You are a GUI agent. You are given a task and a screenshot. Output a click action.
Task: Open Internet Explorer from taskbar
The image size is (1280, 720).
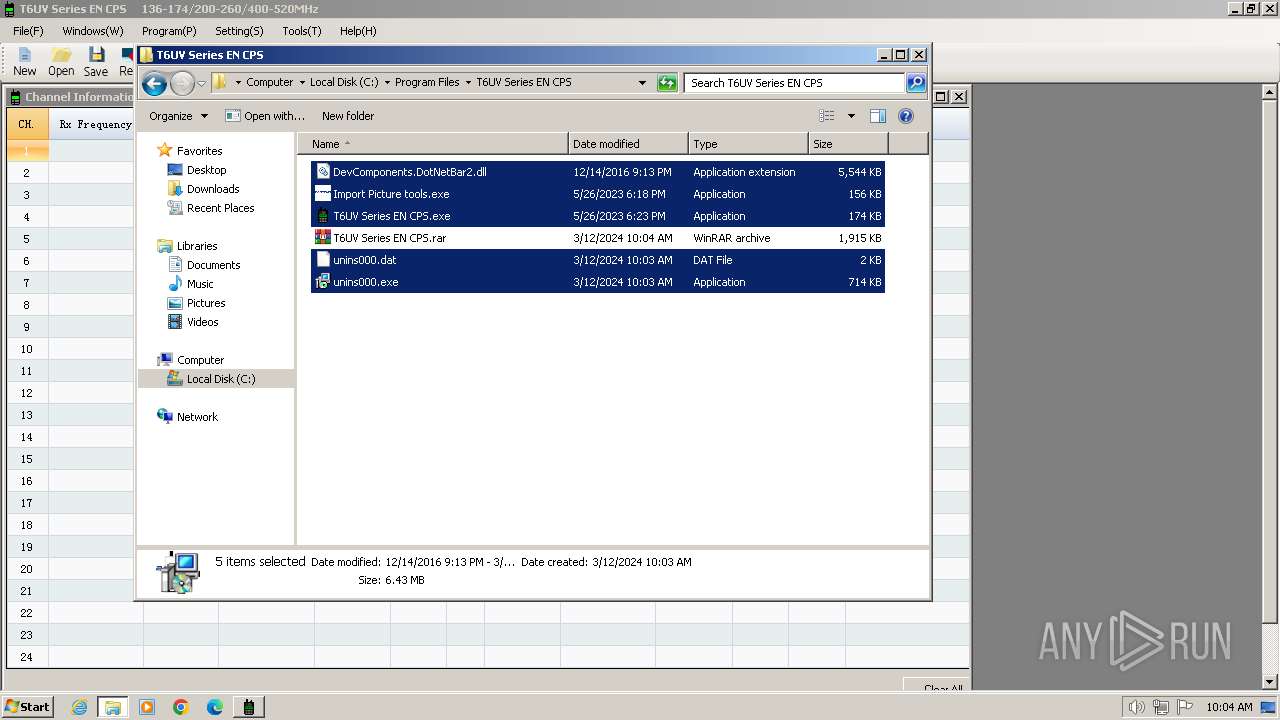click(79, 707)
